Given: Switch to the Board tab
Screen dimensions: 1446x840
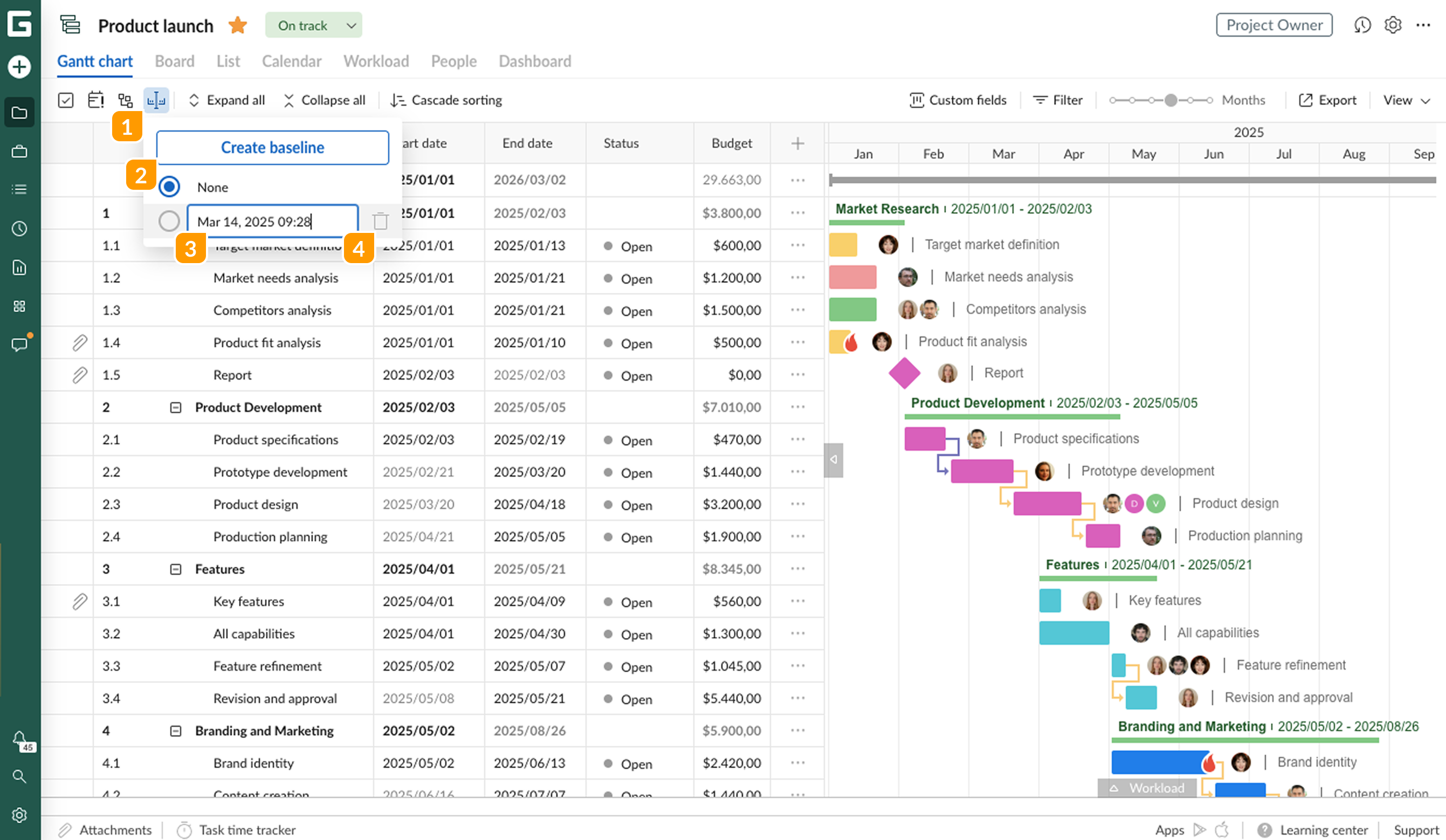Looking at the screenshot, I should 175,61.
